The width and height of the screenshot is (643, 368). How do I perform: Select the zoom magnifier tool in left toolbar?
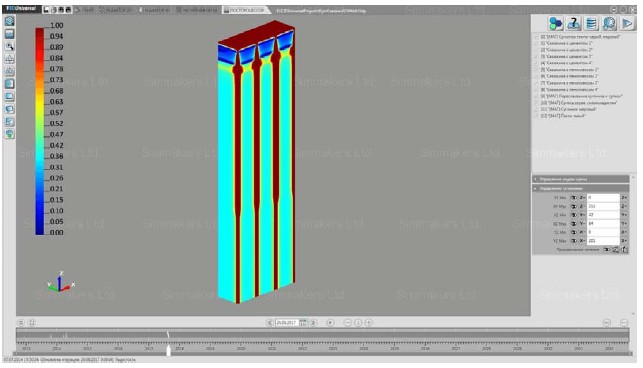[9, 46]
